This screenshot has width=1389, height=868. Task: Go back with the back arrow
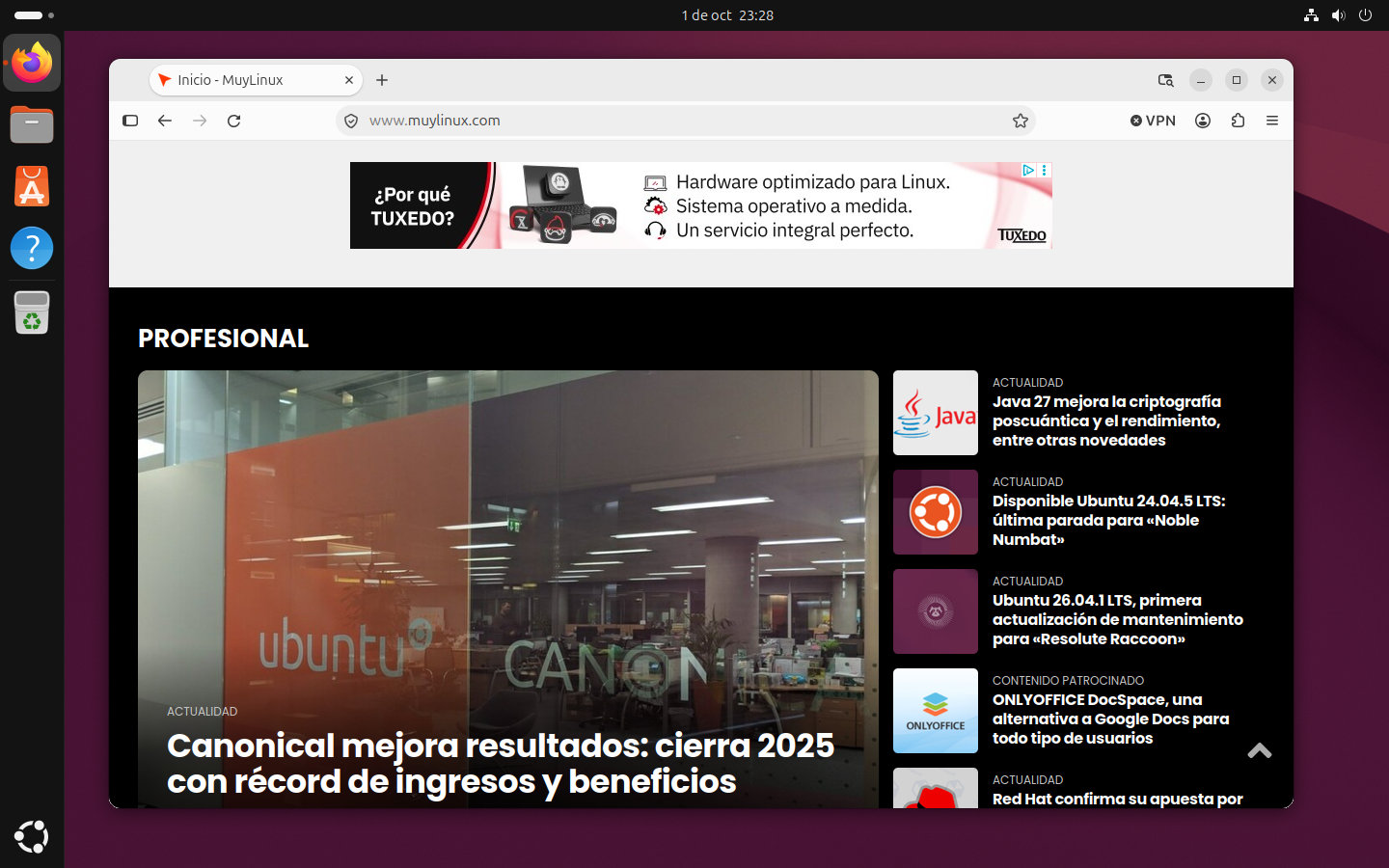tap(165, 121)
